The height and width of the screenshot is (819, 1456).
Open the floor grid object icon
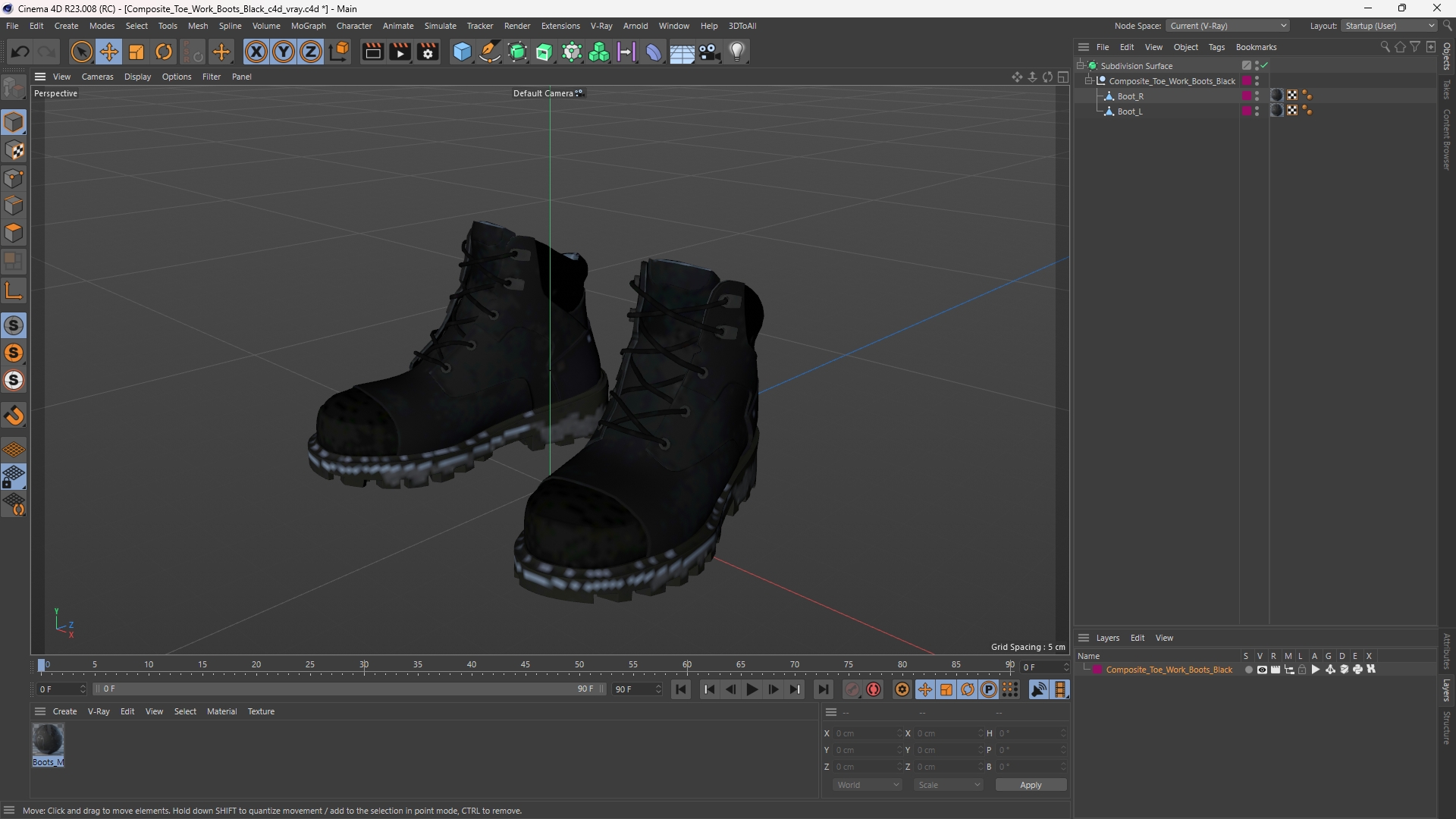pos(682,52)
